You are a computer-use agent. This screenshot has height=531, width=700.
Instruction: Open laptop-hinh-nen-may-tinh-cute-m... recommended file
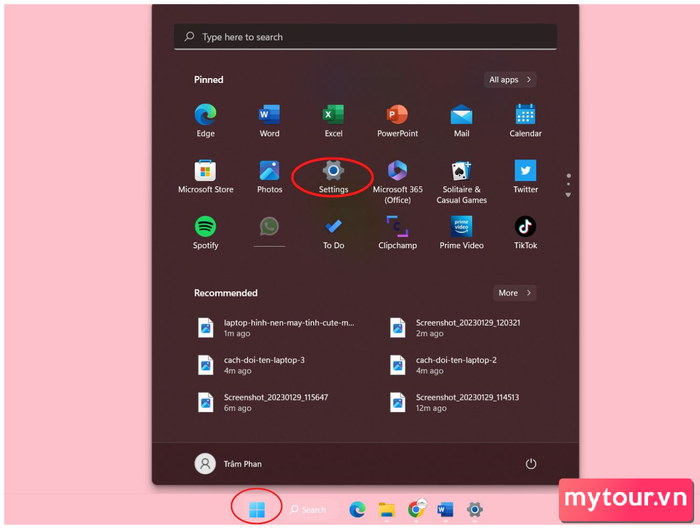tap(276, 328)
